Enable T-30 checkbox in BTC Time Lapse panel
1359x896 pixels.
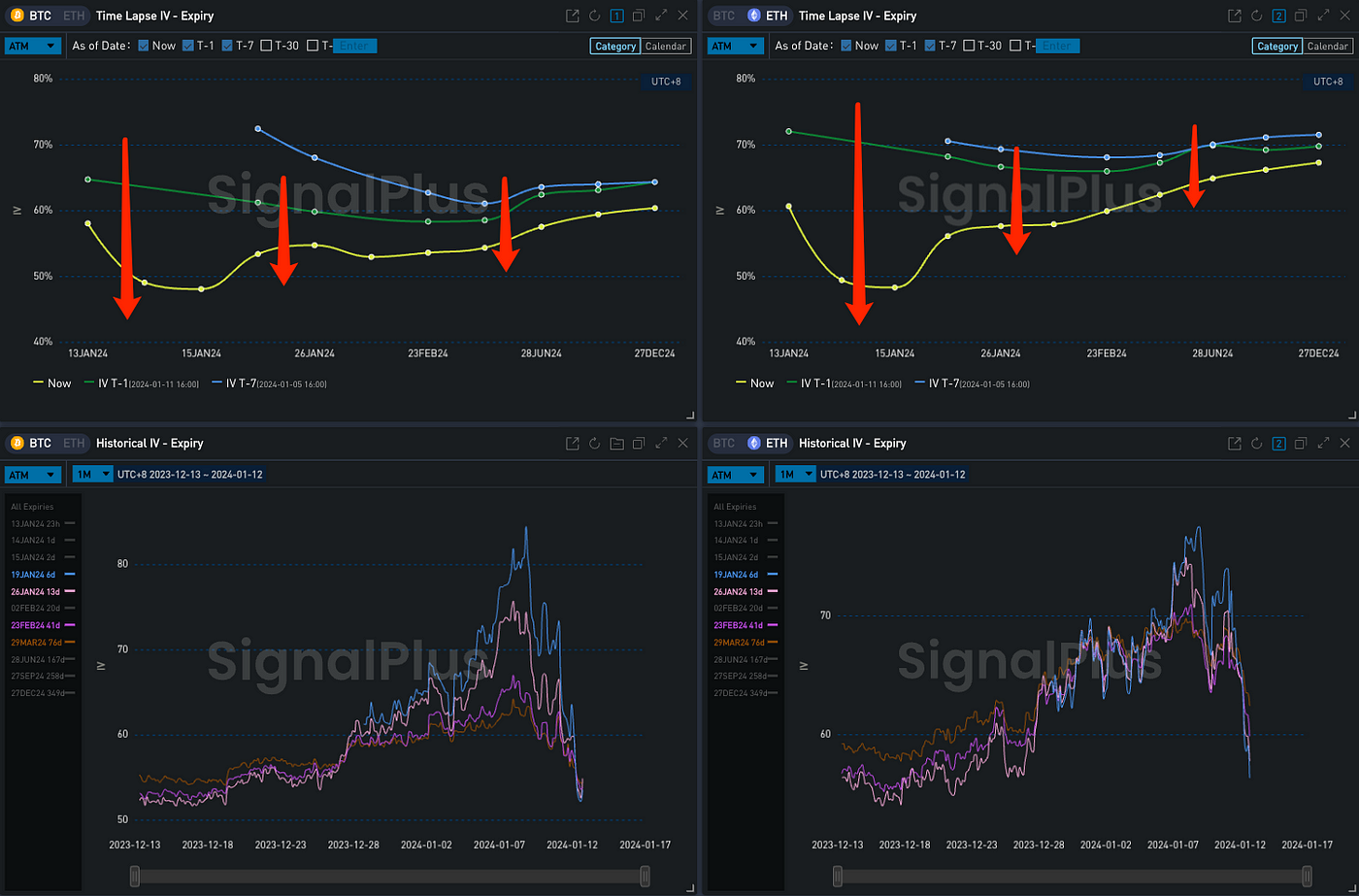[267, 46]
